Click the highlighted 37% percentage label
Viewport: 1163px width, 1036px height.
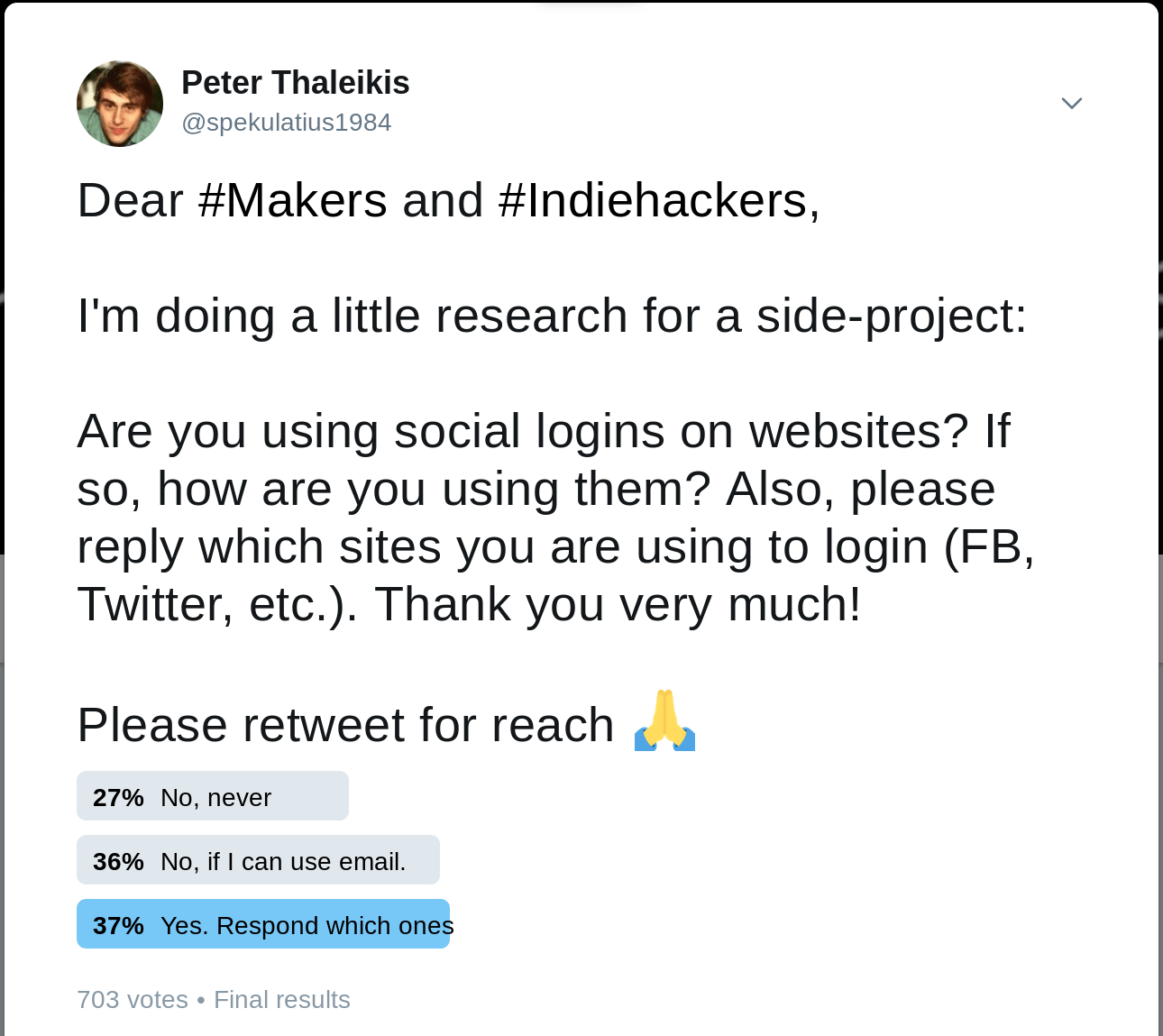coord(118,925)
